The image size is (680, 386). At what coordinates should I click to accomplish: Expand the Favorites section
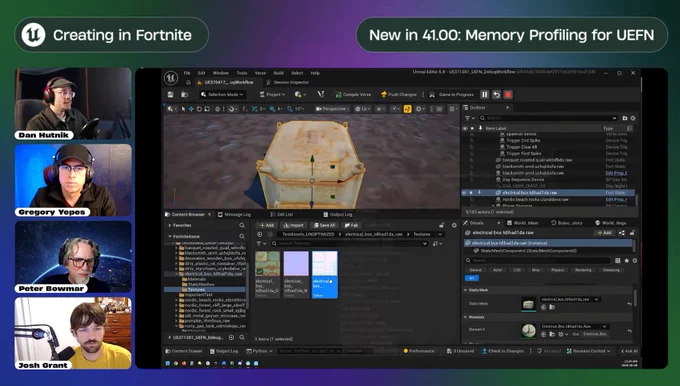pyautogui.click(x=170, y=226)
